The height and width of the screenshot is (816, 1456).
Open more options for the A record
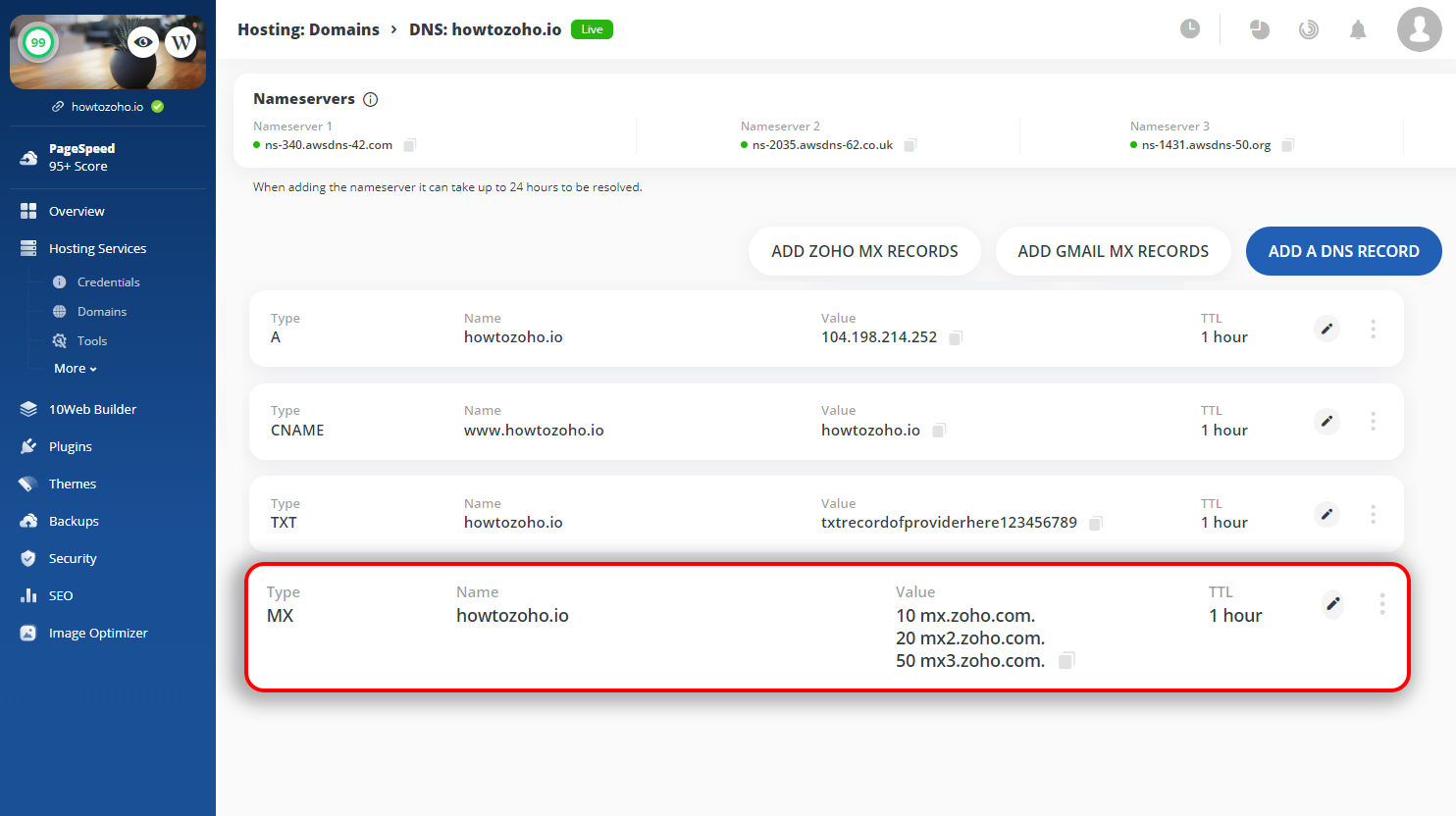[x=1373, y=329]
